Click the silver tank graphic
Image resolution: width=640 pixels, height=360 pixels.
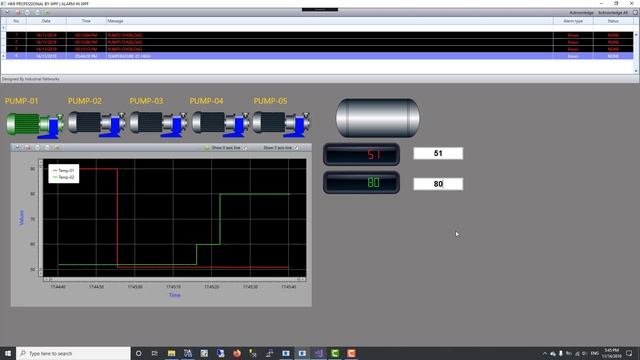tap(378, 118)
